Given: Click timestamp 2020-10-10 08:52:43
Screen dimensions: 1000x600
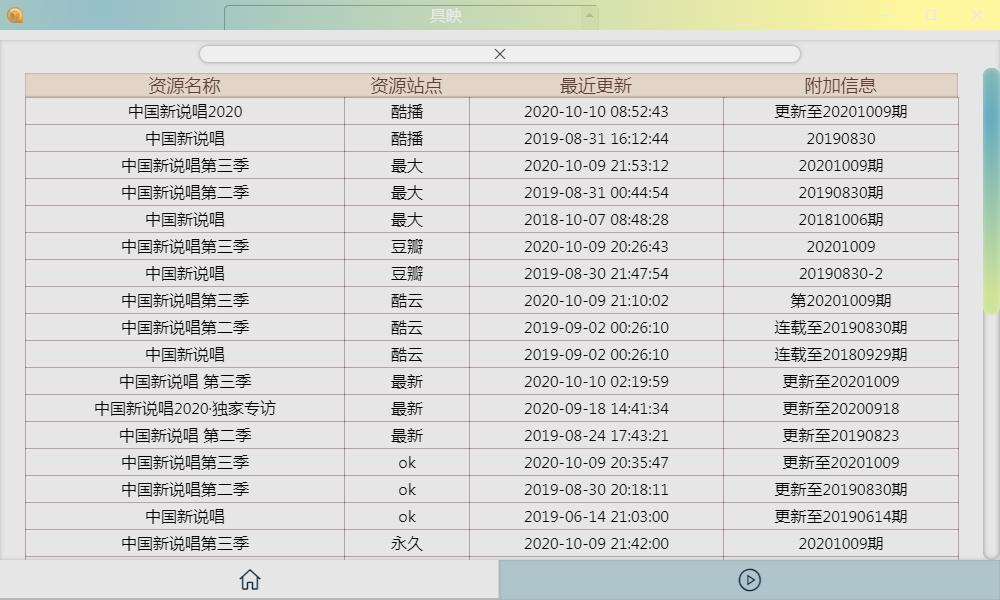Looking at the screenshot, I should pyautogui.click(x=596, y=112).
